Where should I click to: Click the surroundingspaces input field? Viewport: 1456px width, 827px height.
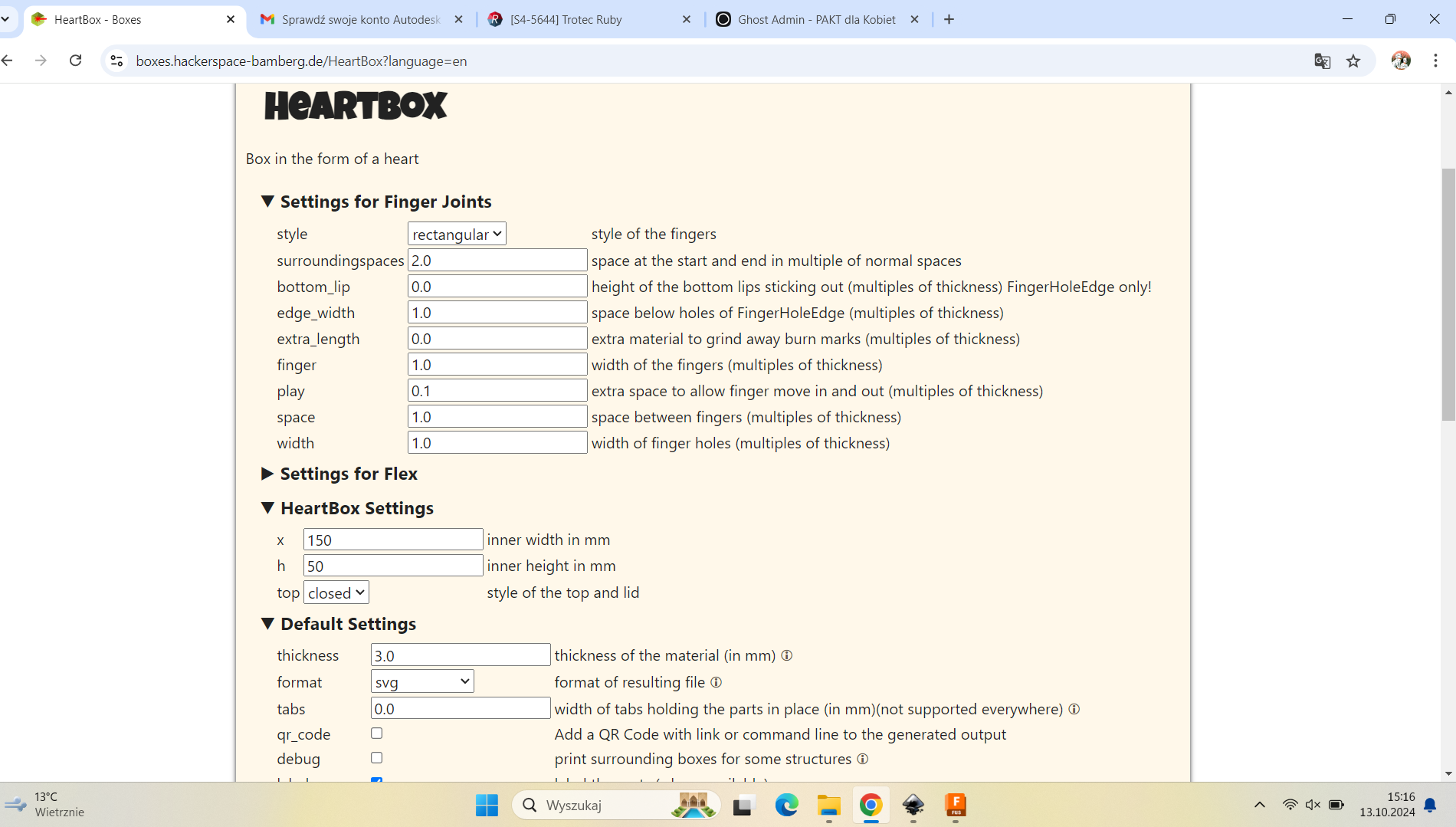[x=497, y=260]
